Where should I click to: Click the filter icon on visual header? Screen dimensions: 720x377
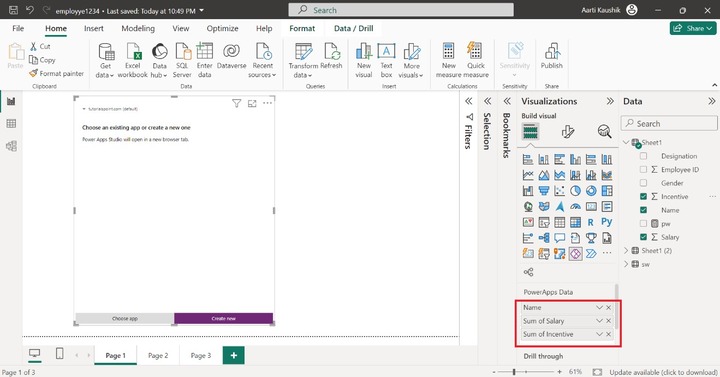(236, 103)
